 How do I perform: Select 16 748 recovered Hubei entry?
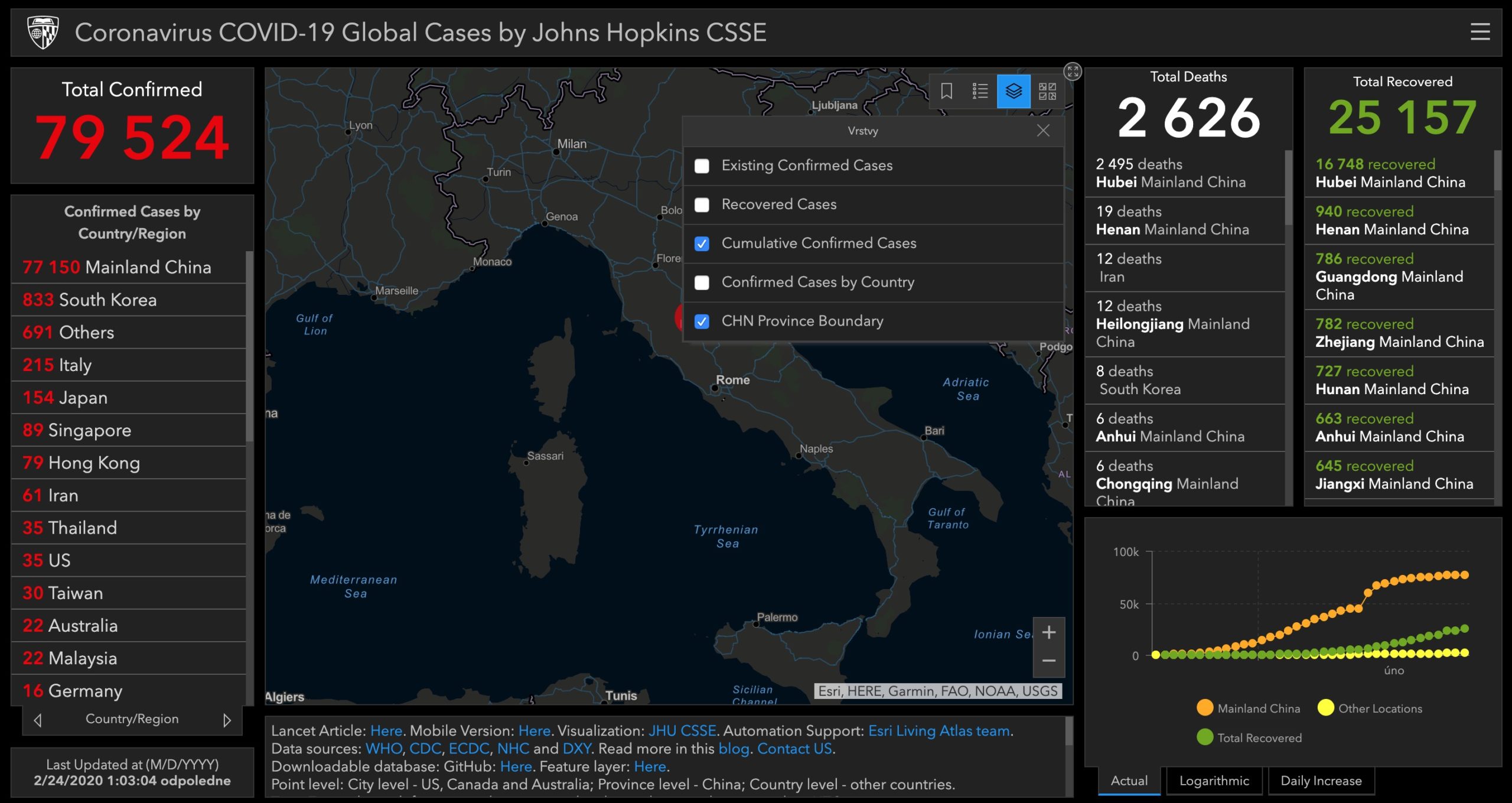(1399, 173)
